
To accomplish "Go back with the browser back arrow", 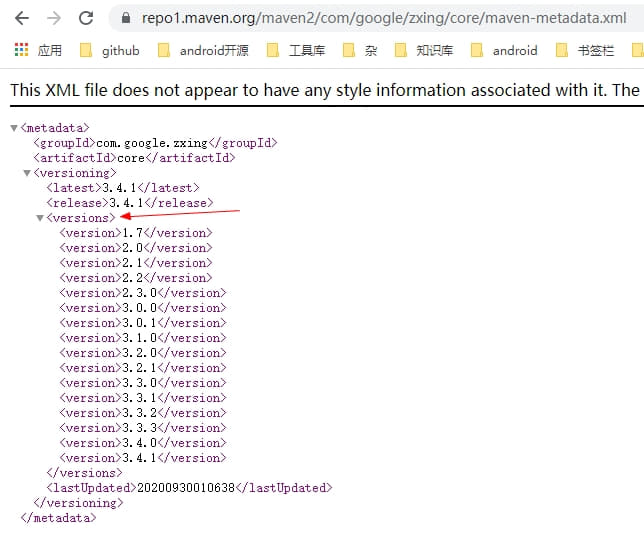I will (x=22, y=18).
